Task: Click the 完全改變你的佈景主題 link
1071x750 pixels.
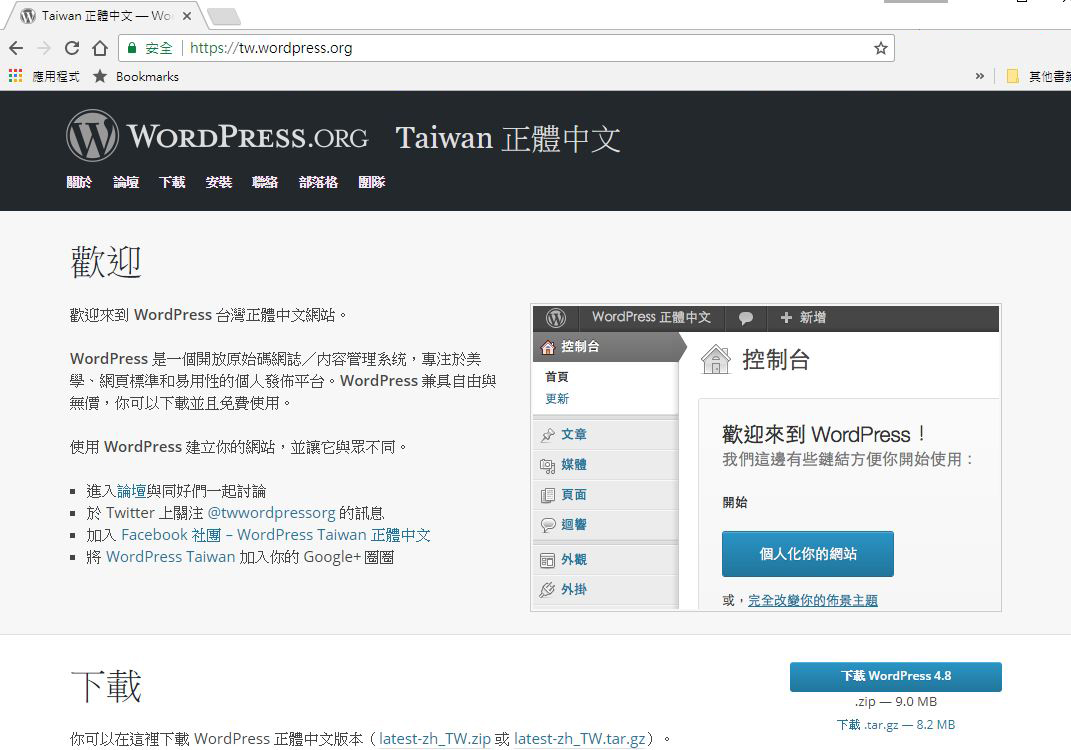Action: [x=813, y=600]
